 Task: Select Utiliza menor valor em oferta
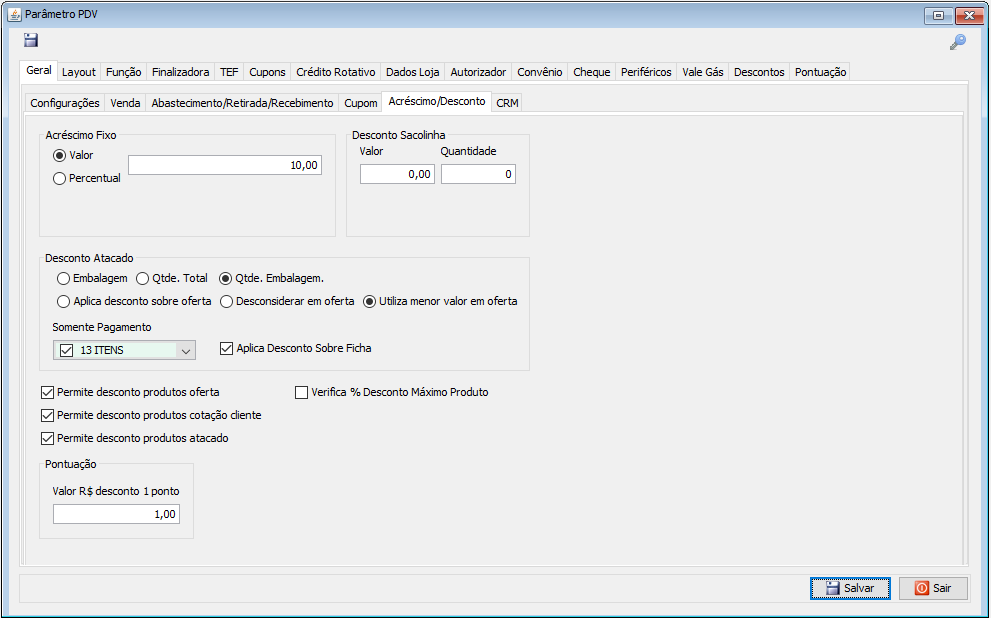pyautogui.click(x=369, y=302)
